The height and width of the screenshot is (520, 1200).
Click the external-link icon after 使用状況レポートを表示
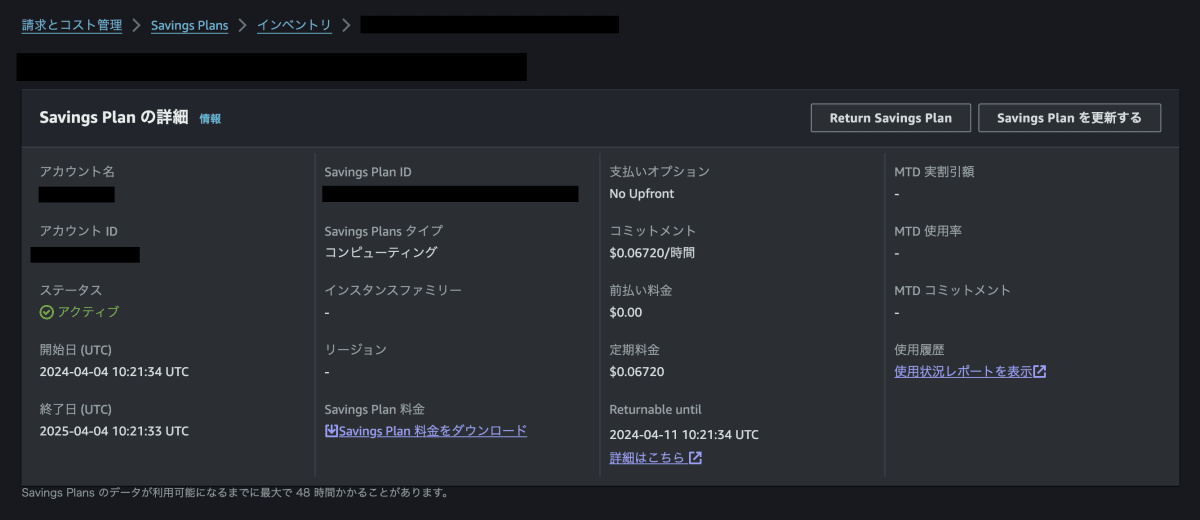1040,372
